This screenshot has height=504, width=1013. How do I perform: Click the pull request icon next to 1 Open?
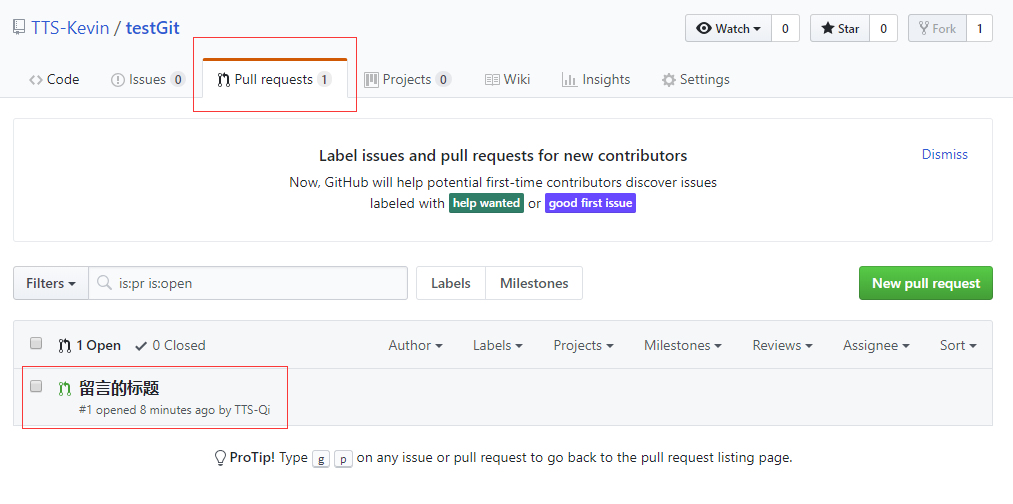(65, 346)
